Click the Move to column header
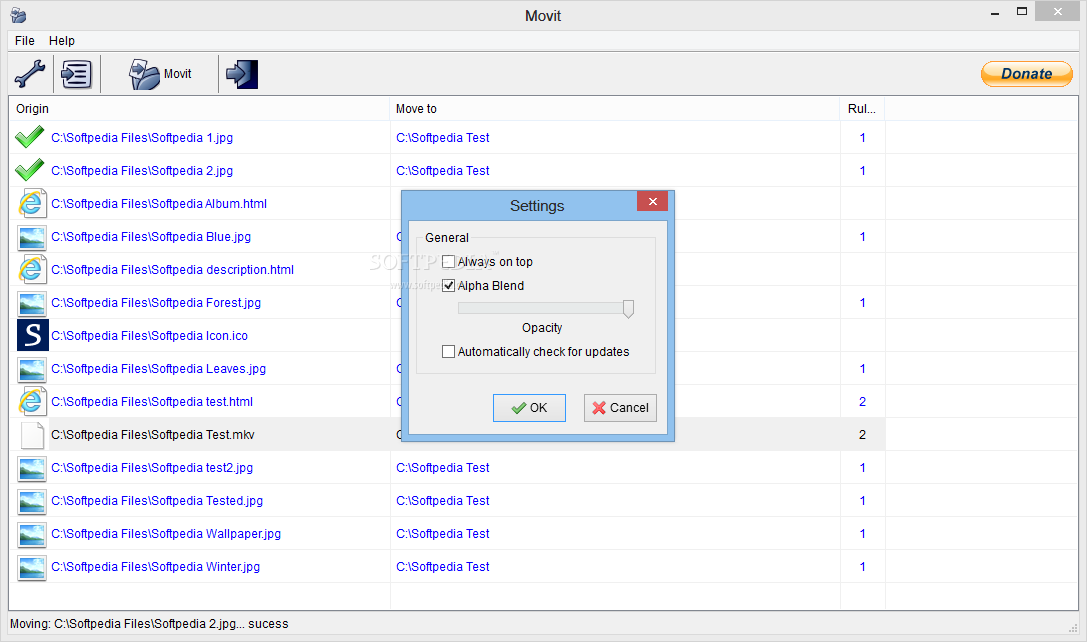Viewport: 1087px width, 642px height. click(615, 109)
